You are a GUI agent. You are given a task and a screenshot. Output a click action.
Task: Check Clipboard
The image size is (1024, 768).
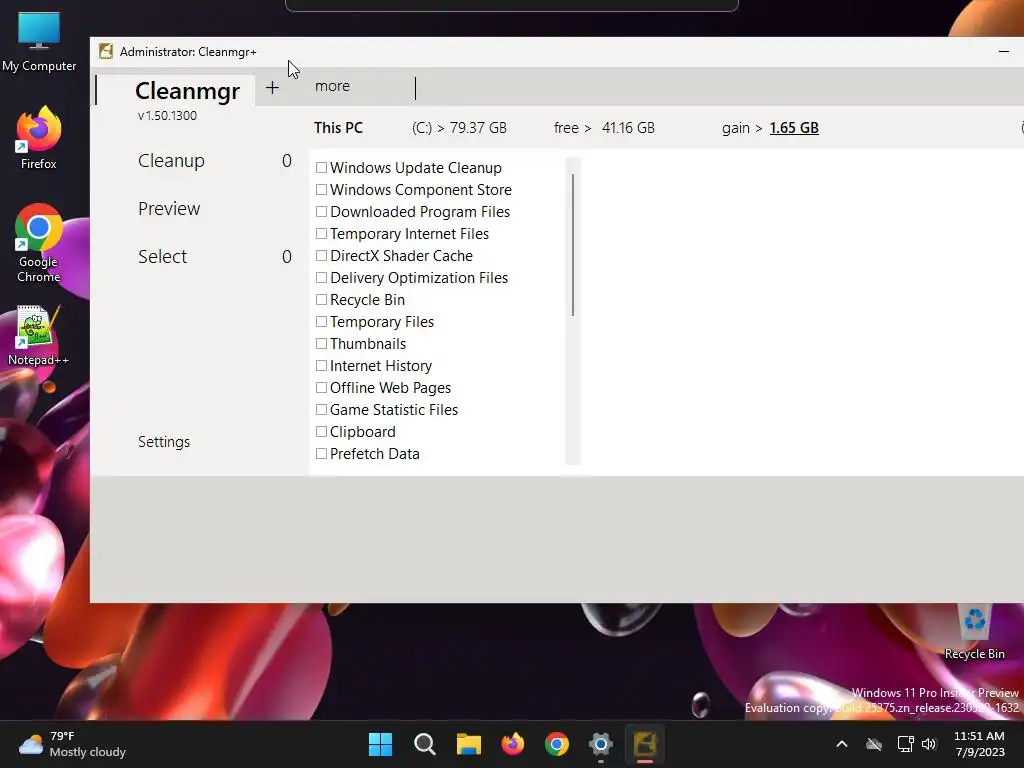[x=321, y=432]
